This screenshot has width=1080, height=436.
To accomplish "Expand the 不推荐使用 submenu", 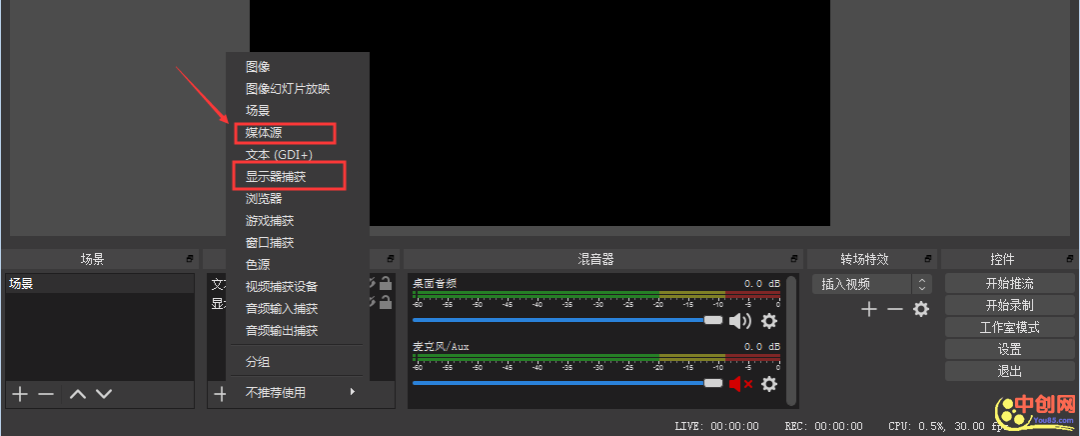I will [x=299, y=392].
